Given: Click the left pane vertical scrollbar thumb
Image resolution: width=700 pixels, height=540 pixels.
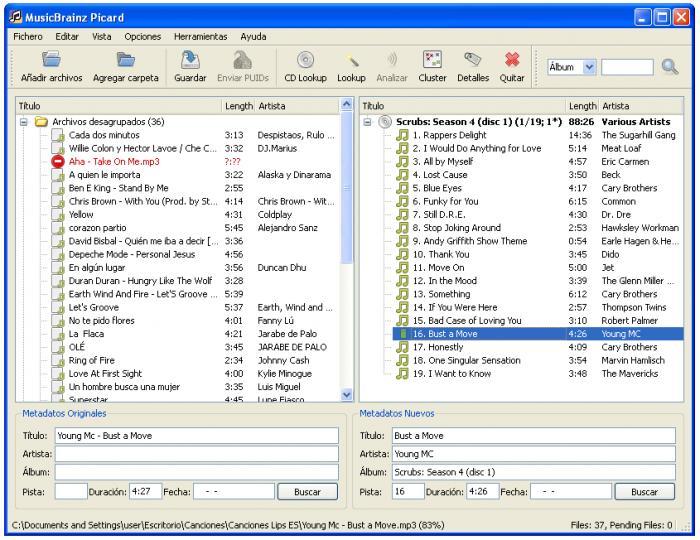Looking at the screenshot, I should (x=346, y=188).
